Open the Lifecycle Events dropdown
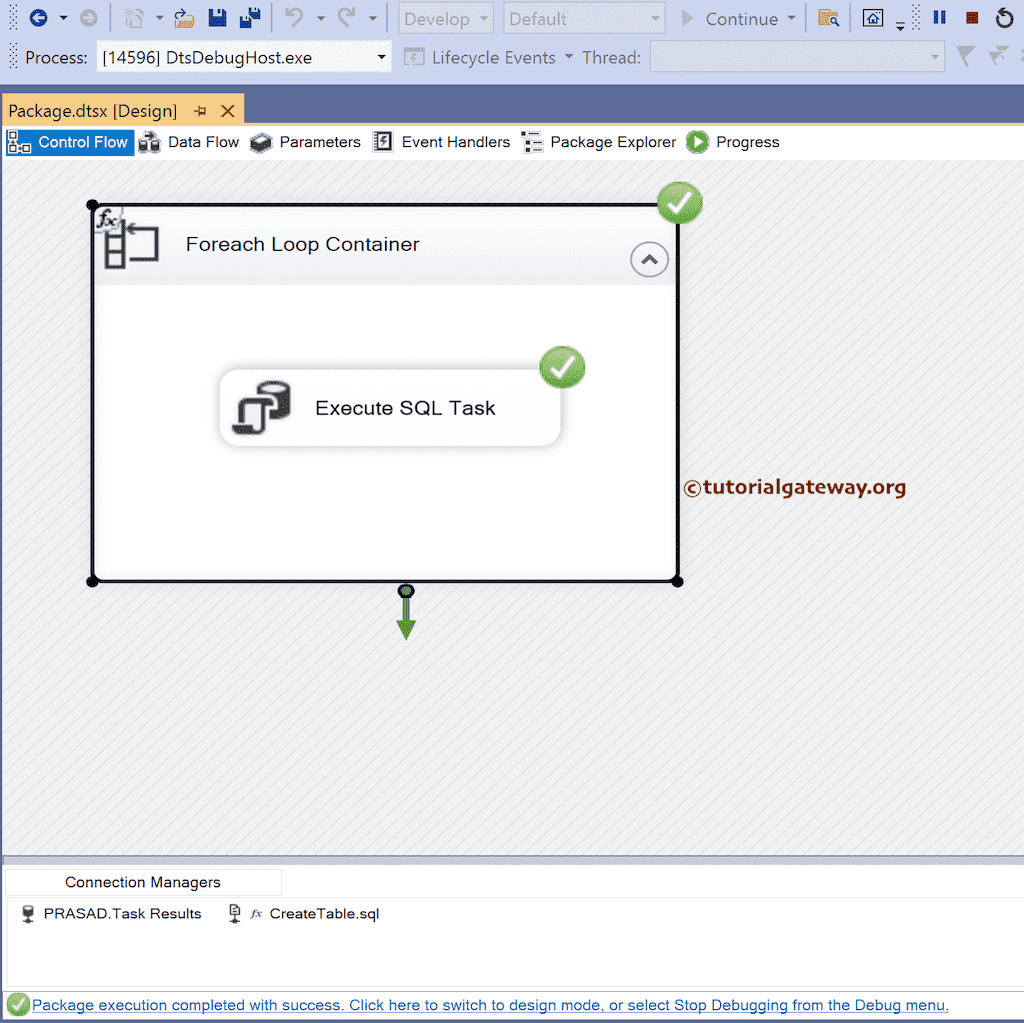The height and width of the screenshot is (1023, 1024). click(570, 57)
